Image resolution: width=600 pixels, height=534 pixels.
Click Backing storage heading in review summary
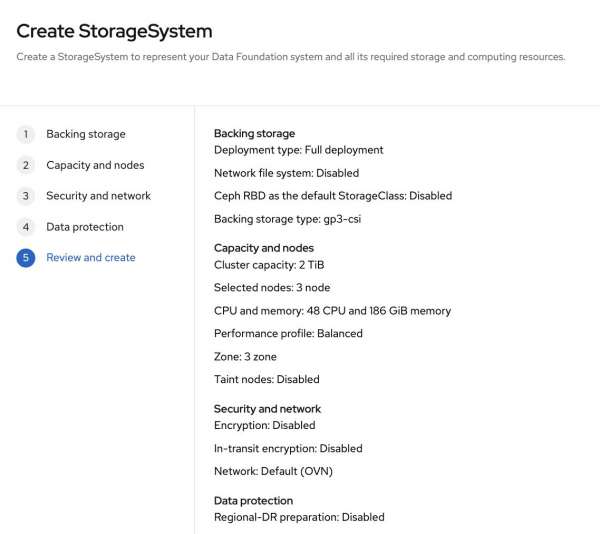(x=254, y=133)
